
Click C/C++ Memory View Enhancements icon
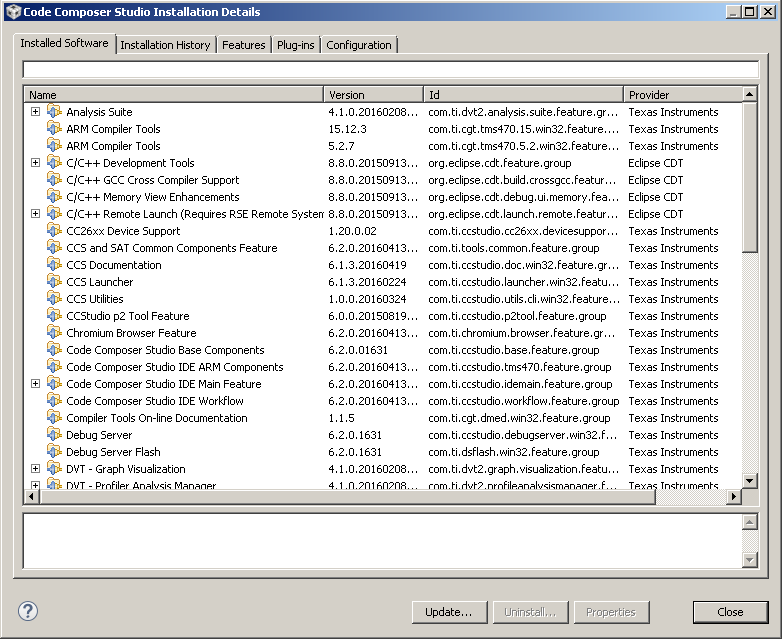[54, 196]
